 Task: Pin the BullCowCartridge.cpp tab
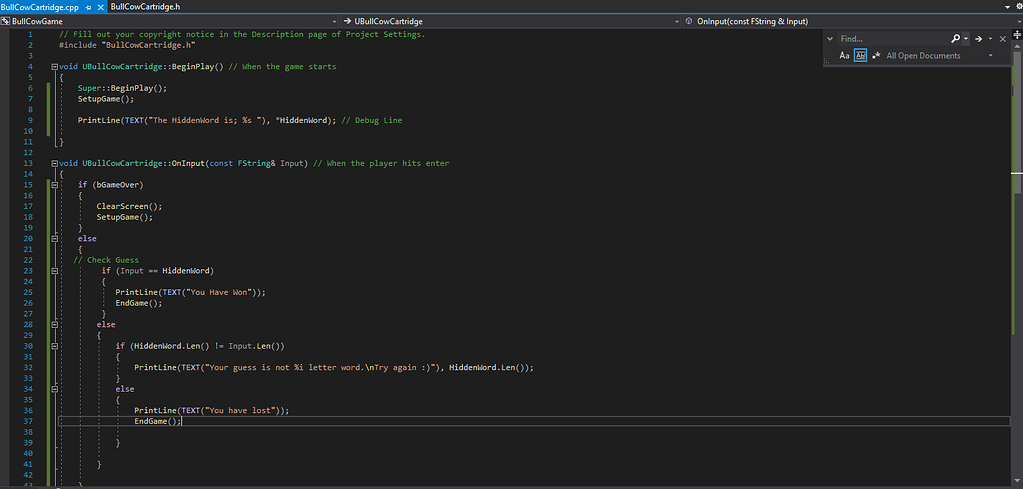click(x=88, y=7)
